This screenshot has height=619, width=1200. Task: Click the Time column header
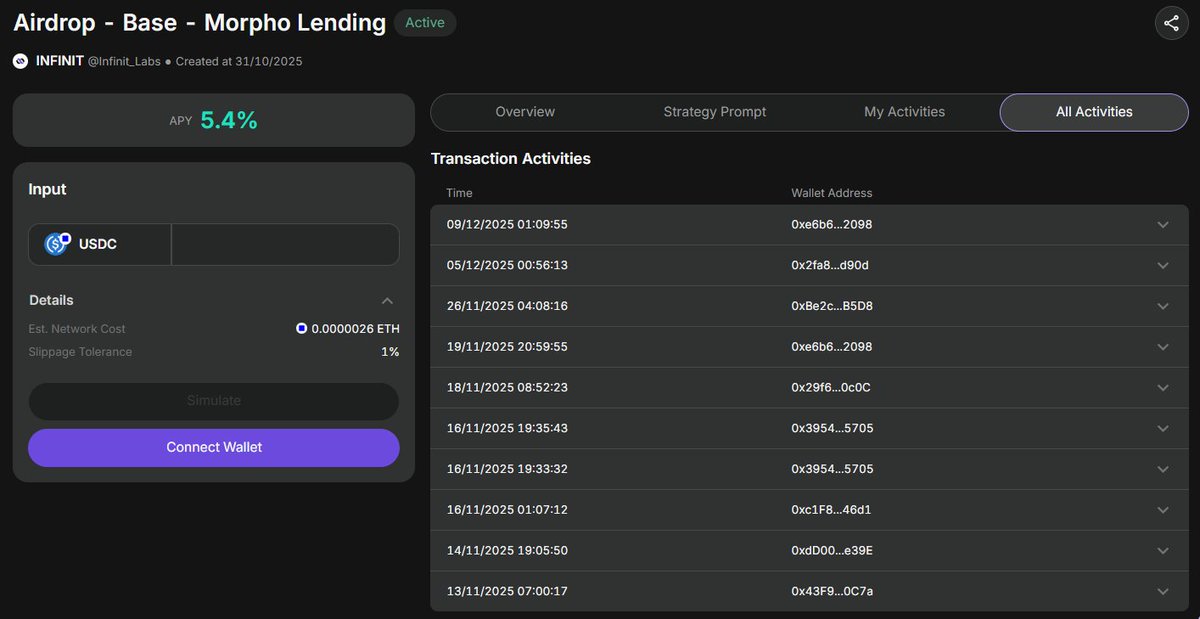coord(459,193)
